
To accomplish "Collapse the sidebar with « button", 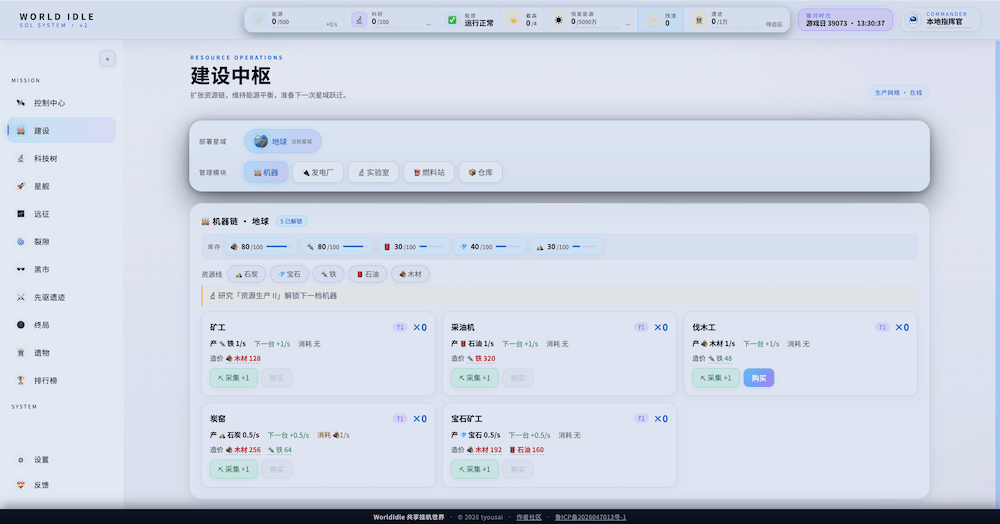I will click(x=107, y=59).
